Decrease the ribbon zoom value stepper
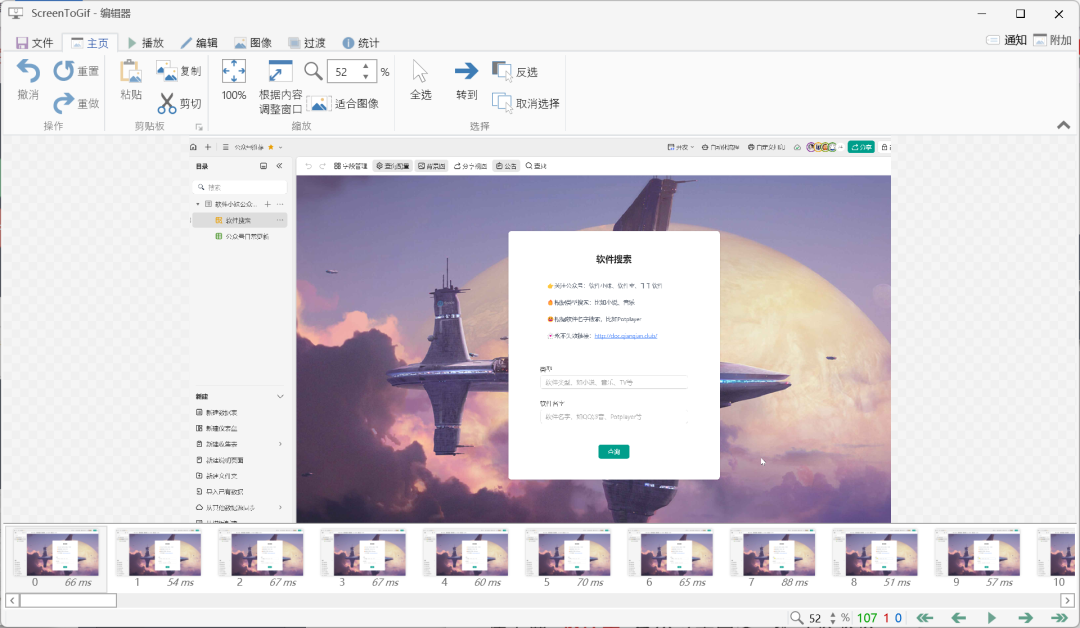This screenshot has width=1080, height=628. (366, 76)
